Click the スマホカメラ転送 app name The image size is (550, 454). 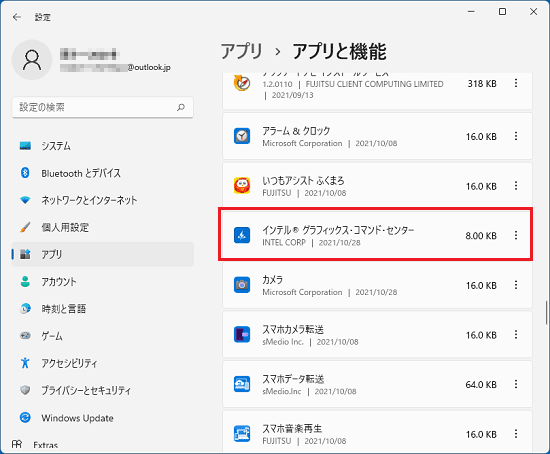pyautogui.click(x=293, y=329)
